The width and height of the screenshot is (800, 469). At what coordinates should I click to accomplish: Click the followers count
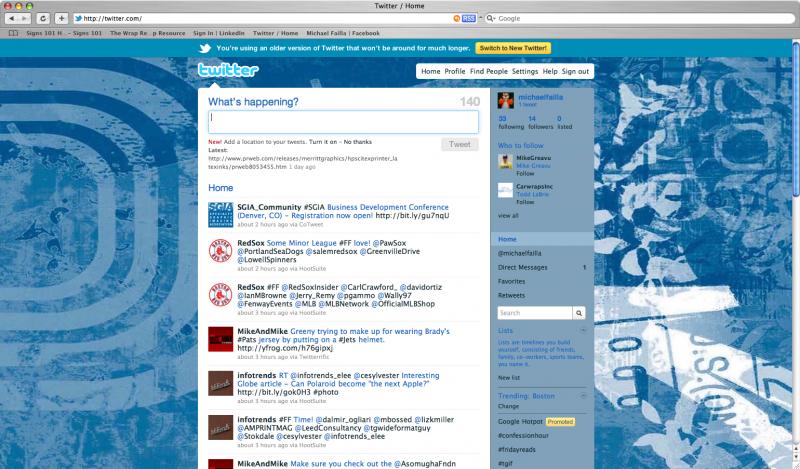click(540, 122)
